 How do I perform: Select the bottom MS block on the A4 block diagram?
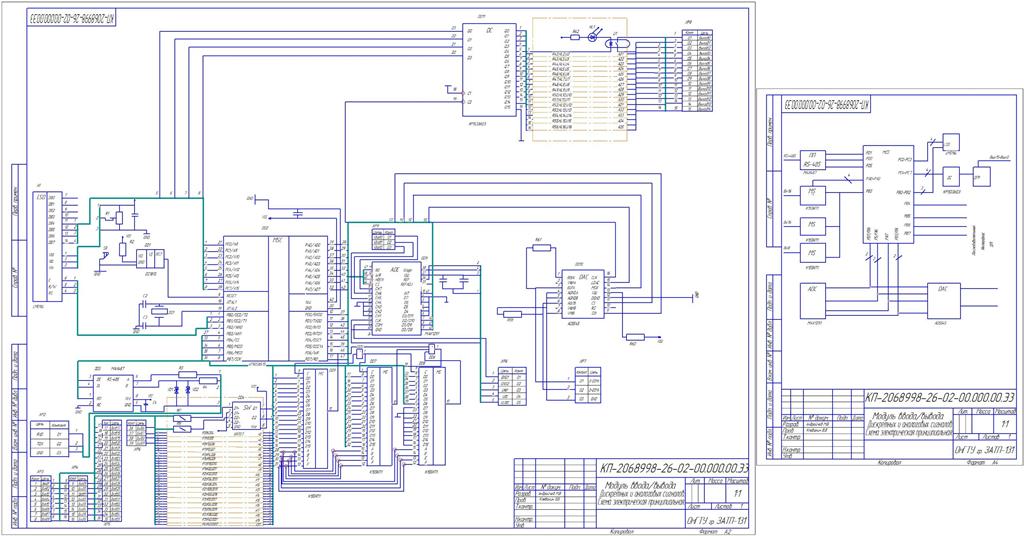[812, 253]
